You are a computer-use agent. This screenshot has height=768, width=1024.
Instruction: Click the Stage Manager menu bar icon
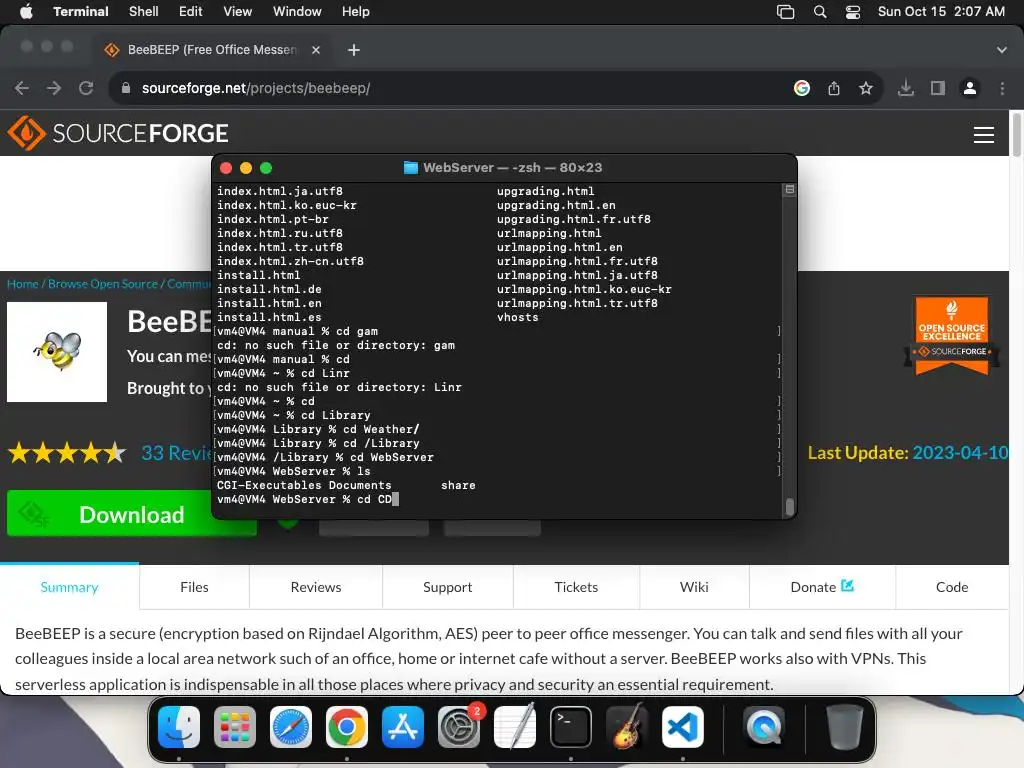coord(786,12)
